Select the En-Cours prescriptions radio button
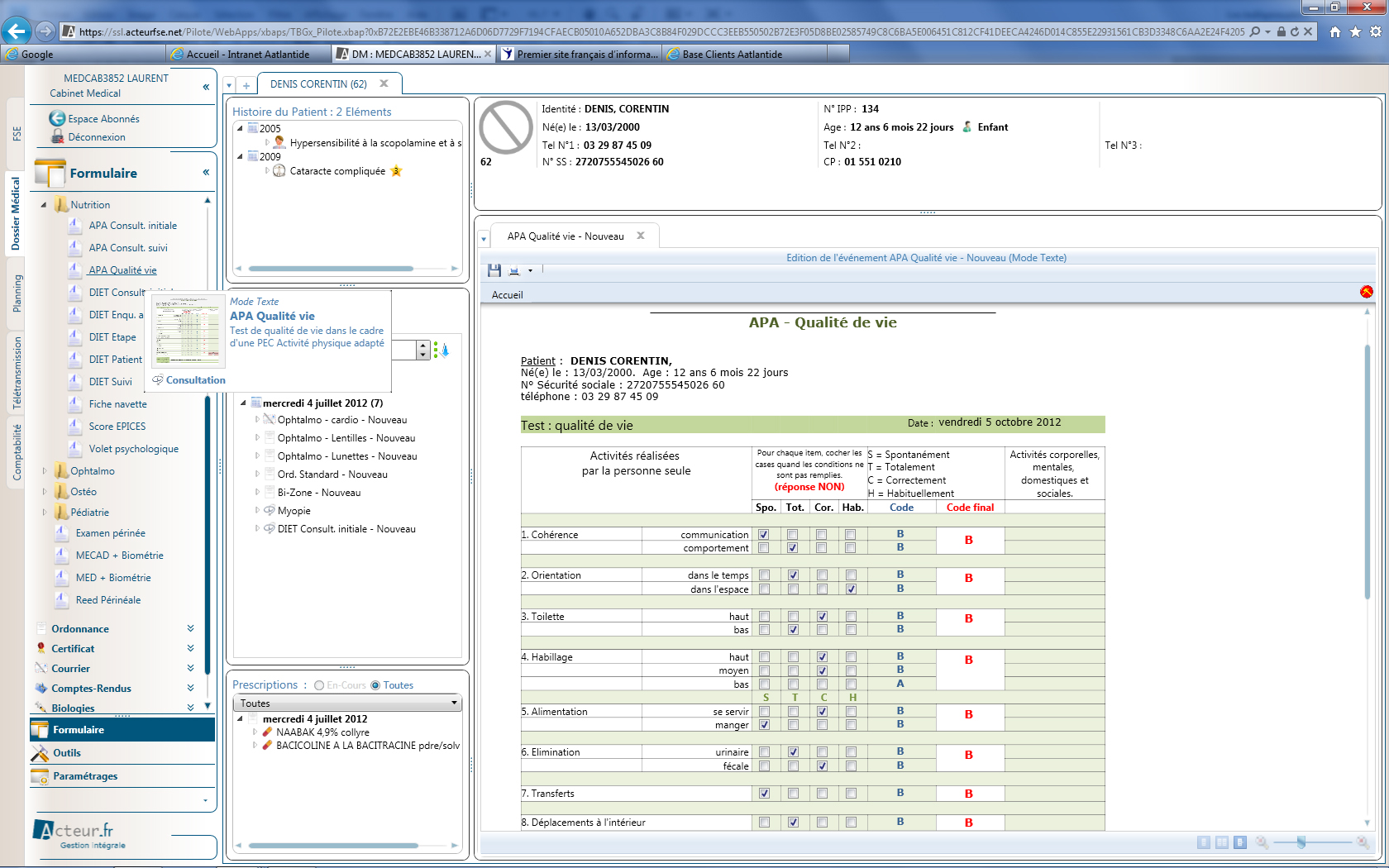 pyautogui.click(x=319, y=685)
